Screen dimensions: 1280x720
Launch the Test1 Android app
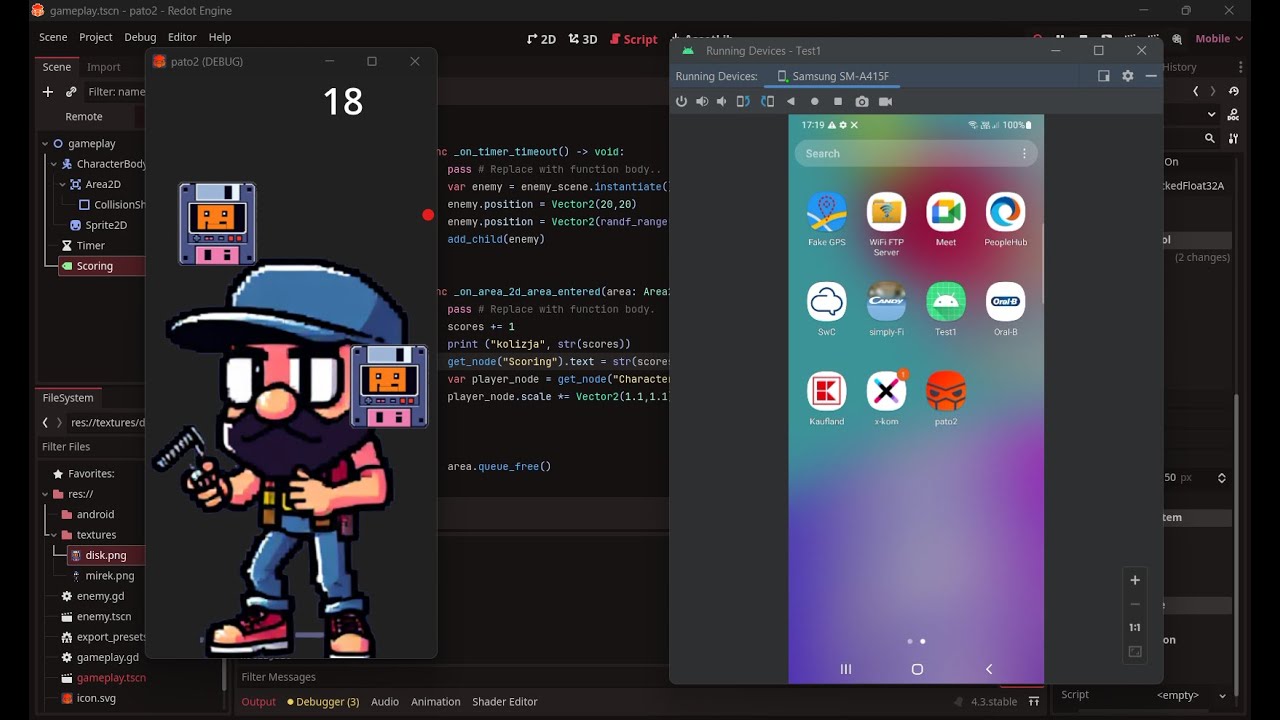pyautogui.click(x=946, y=309)
